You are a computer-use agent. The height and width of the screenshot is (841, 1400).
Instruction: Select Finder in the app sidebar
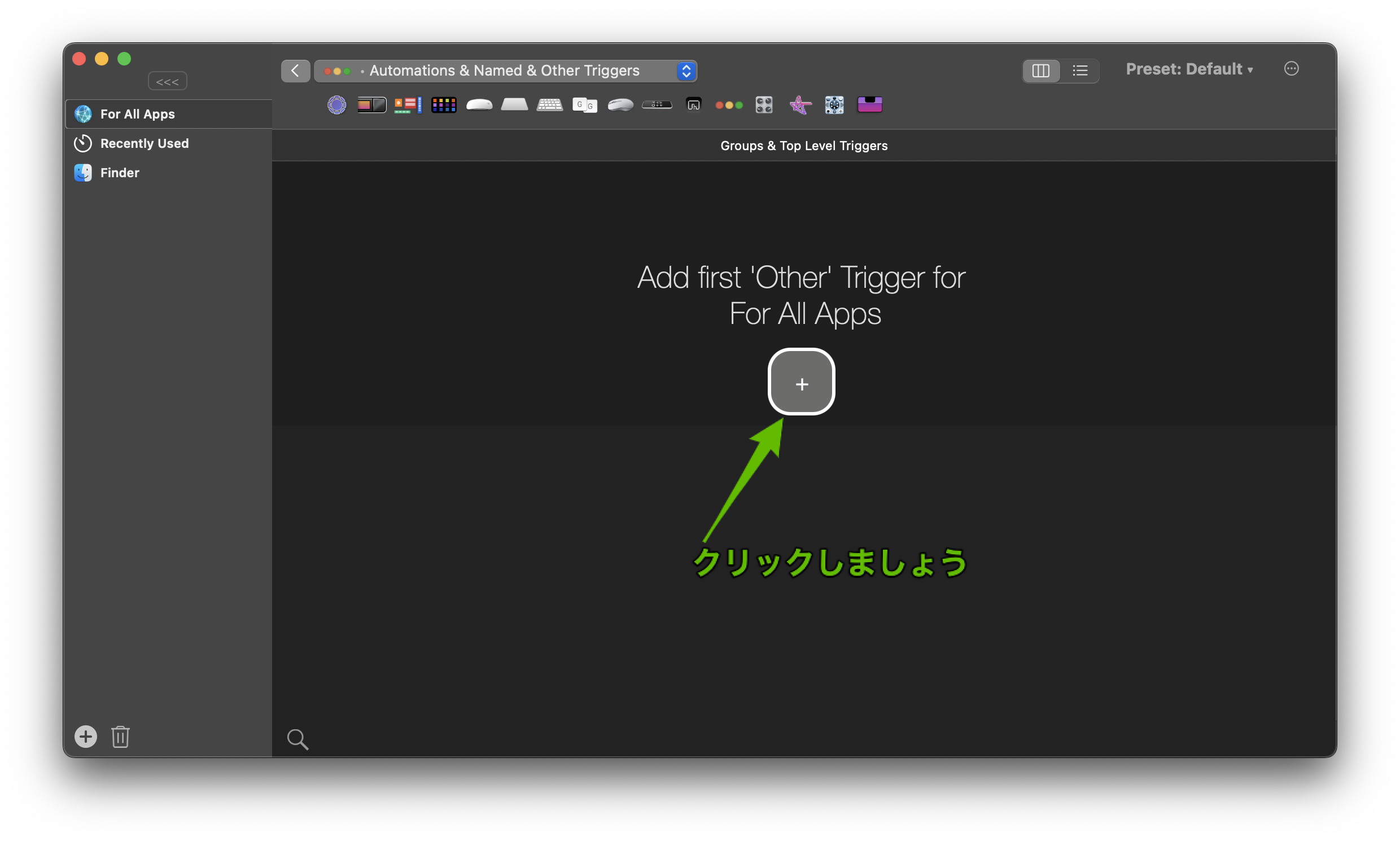click(120, 173)
